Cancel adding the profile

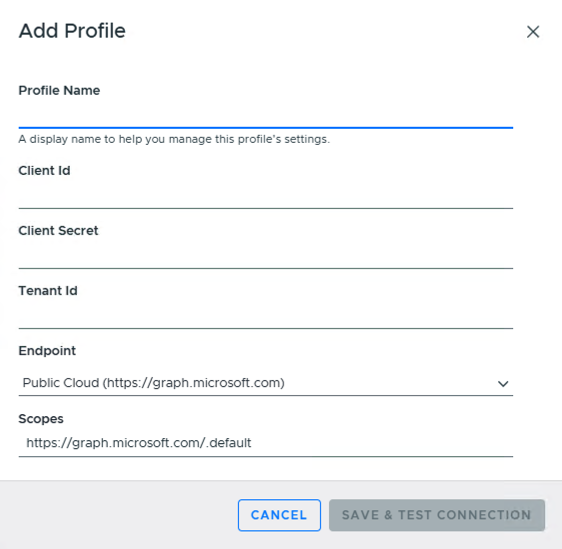[x=279, y=515]
